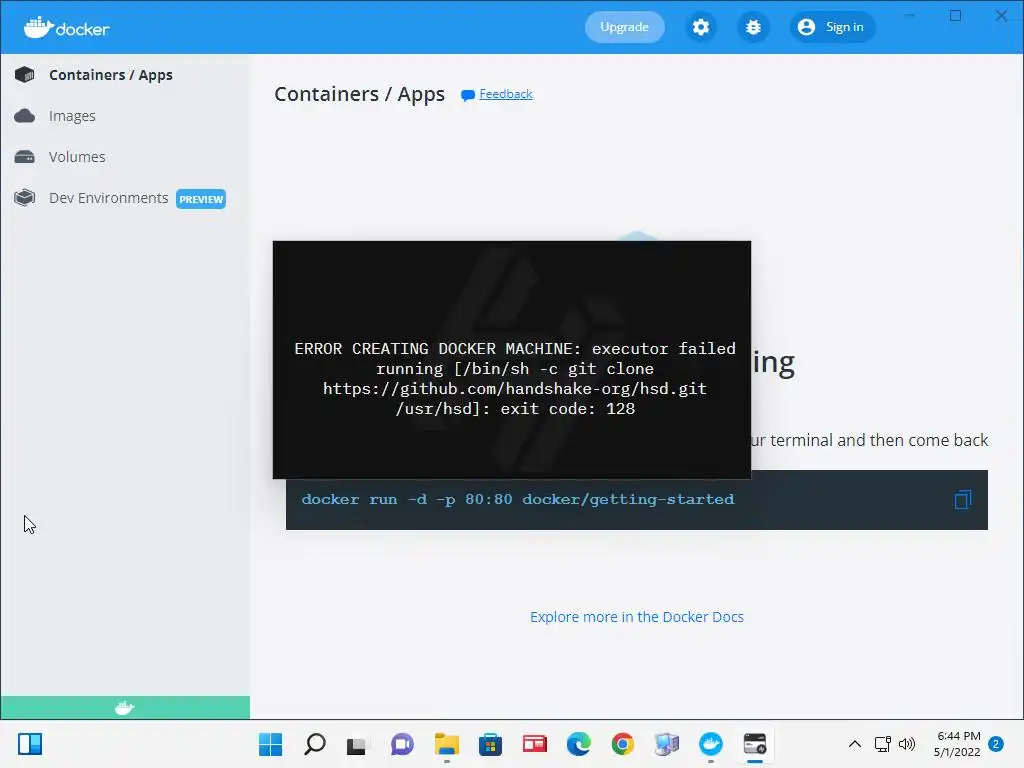Open network status tray icon
Image resolution: width=1024 pixels, height=768 pixels.
click(883, 744)
